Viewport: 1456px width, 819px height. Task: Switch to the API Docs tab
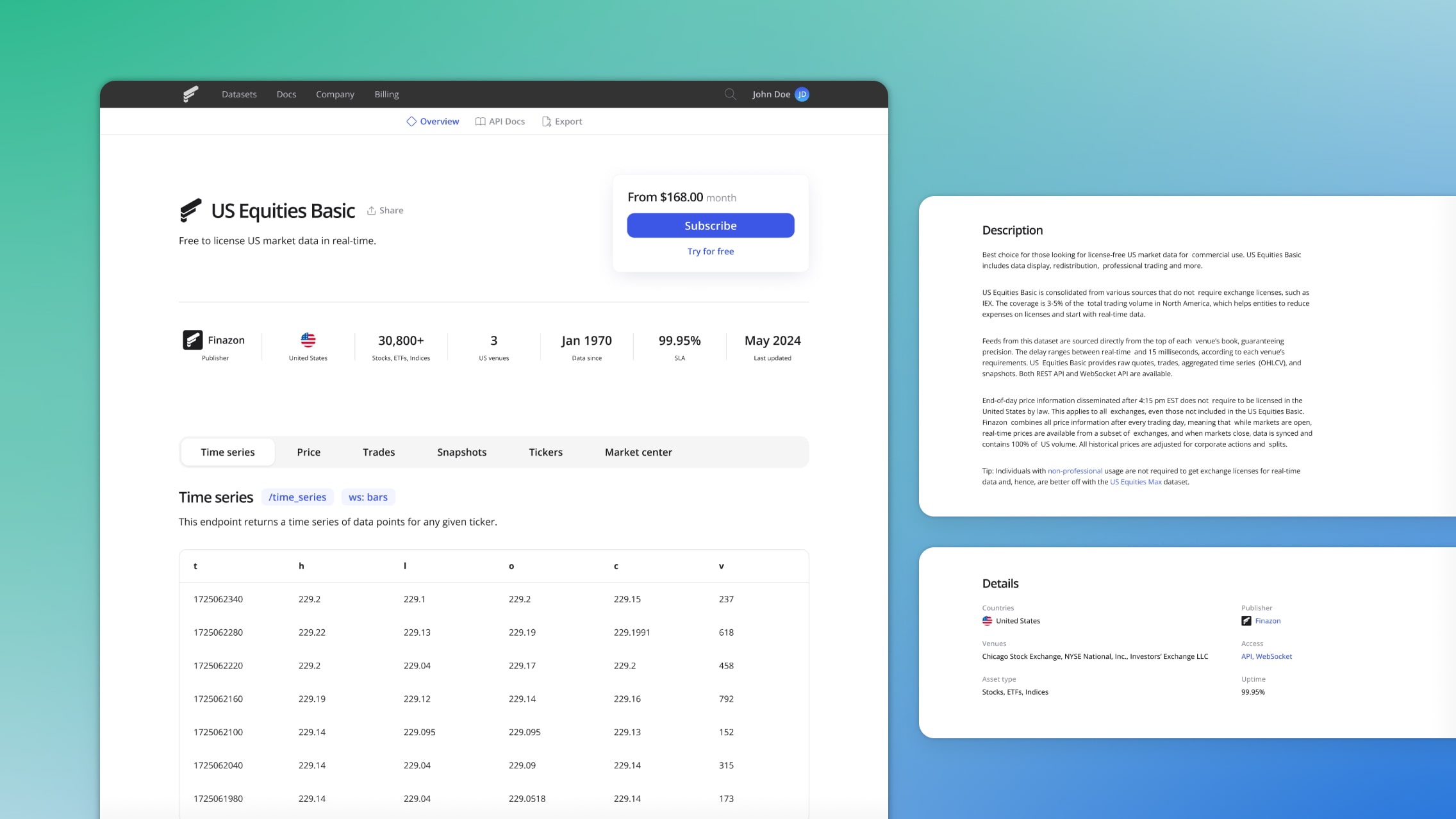click(500, 121)
